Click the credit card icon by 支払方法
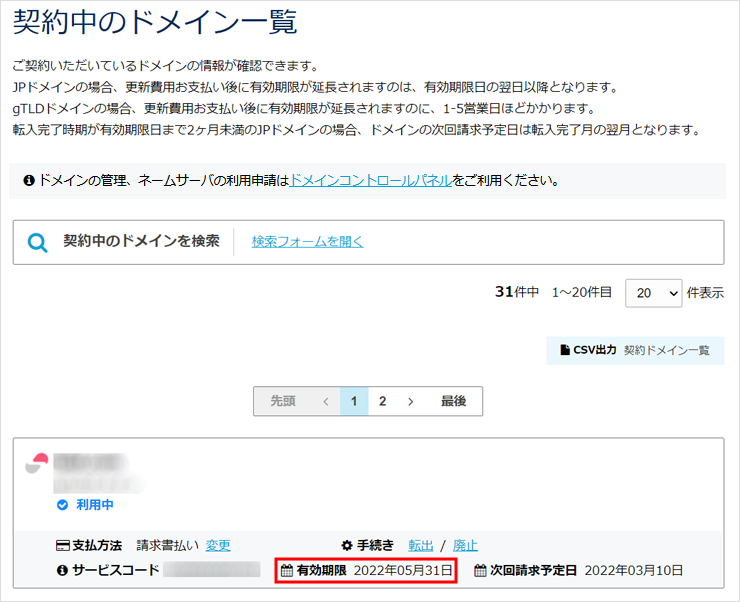The image size is (740, 602). coord(62,546)
